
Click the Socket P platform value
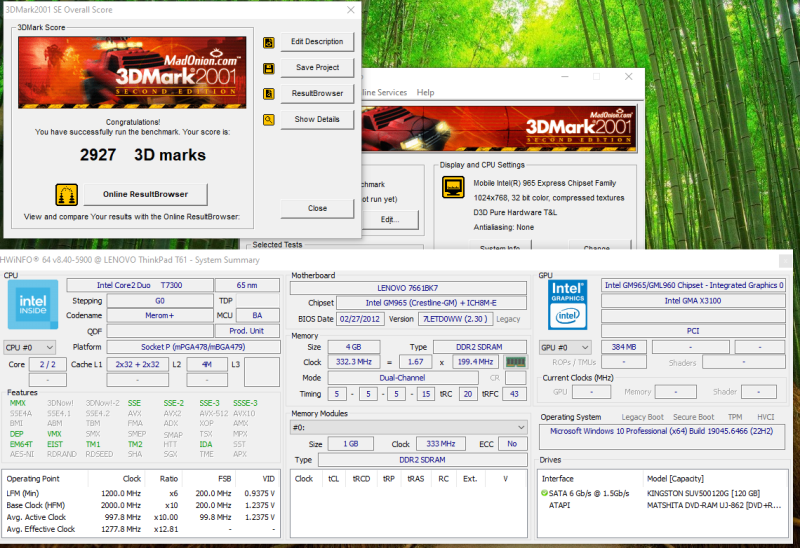(x=193, y=347)
